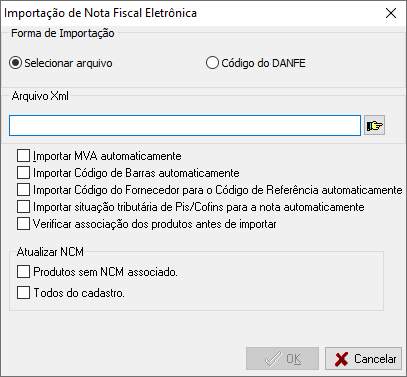The height and width of the screenshot is (377, 407).
Task: Click the Atualizar NCM group label
Action: pos(50,252)
